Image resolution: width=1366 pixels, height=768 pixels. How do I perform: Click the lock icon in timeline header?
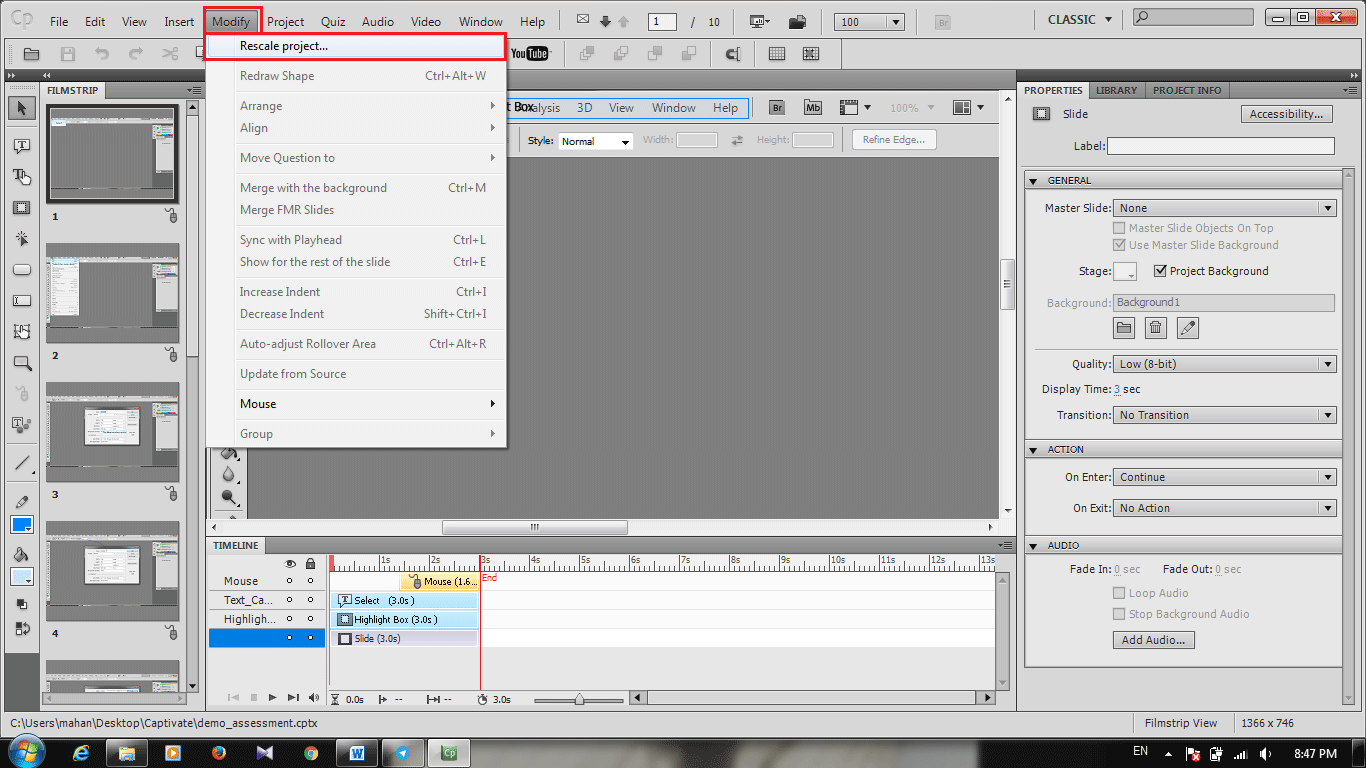point(310,563)
